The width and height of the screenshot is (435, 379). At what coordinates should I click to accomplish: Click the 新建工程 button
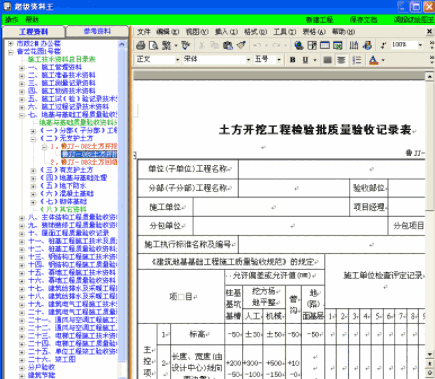click(319, 20)
